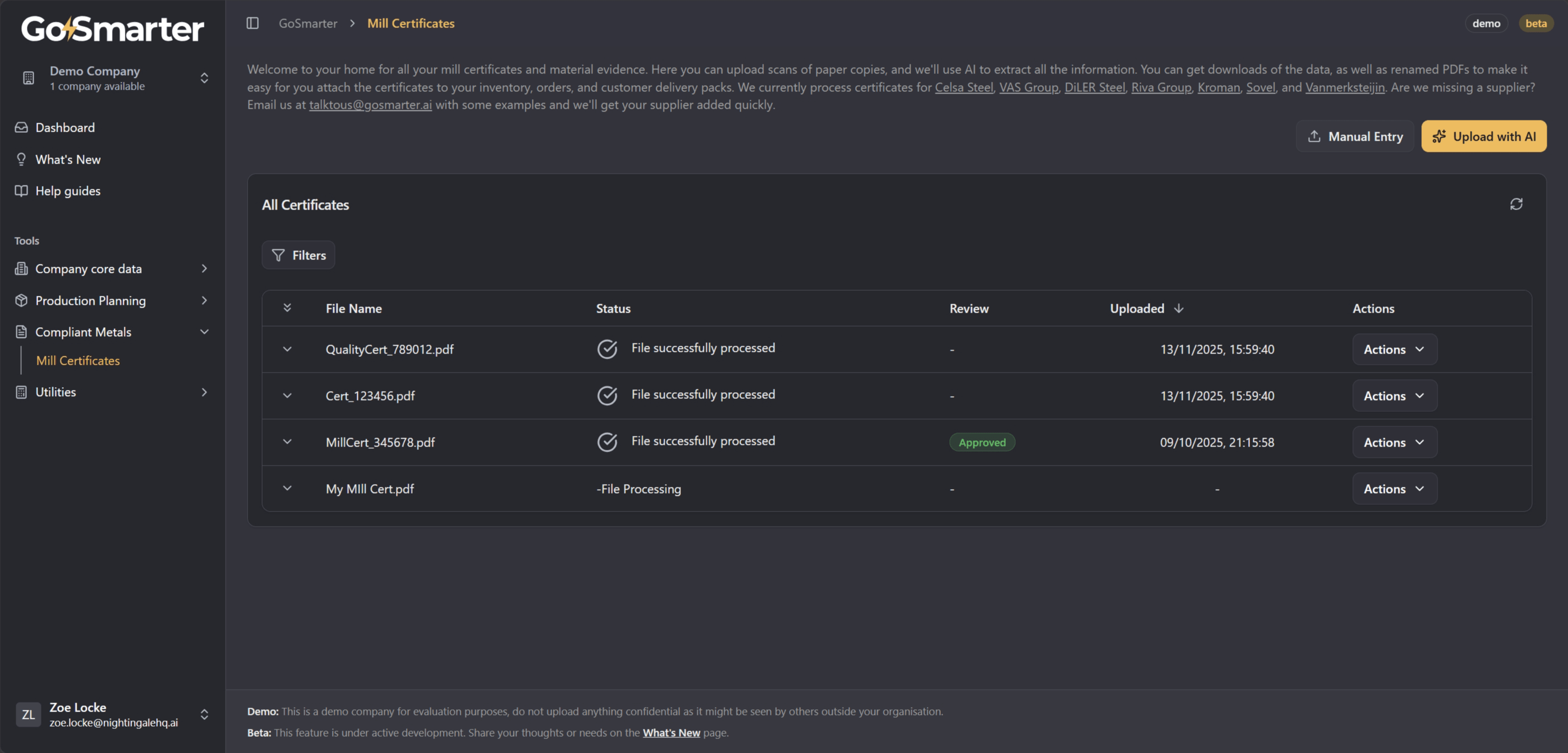This screenshot has height=753, width=1568.
Task: Toggle the sidebar panel icon
Action: (x=253, y=23)
